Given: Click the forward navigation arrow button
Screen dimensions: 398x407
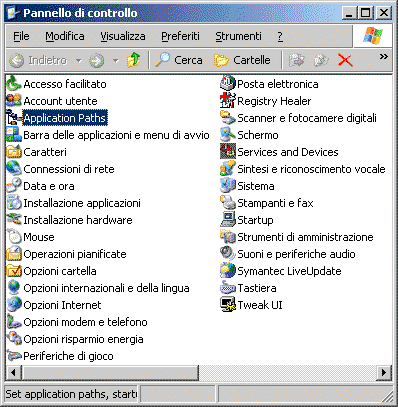Looking at the screenshot, I should pyautogui.click(x=97, y=61).
